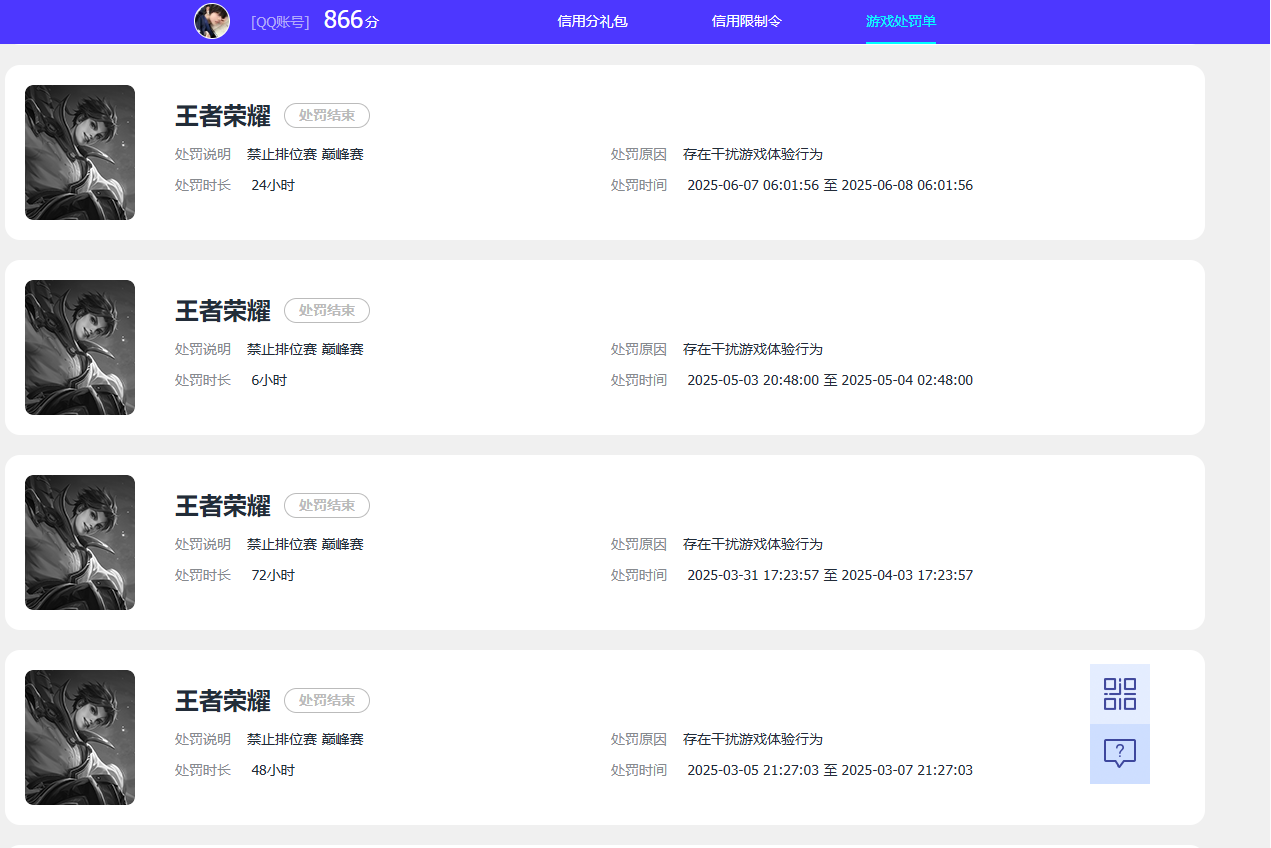Click the date range starting 2025-03-05 21:27:03

pos(830,770)
